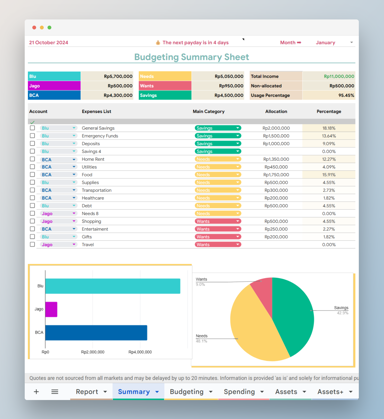Screen dimensions: 384x419
Task: Switch to the Budgeting sheet tab
Action: 187,392
